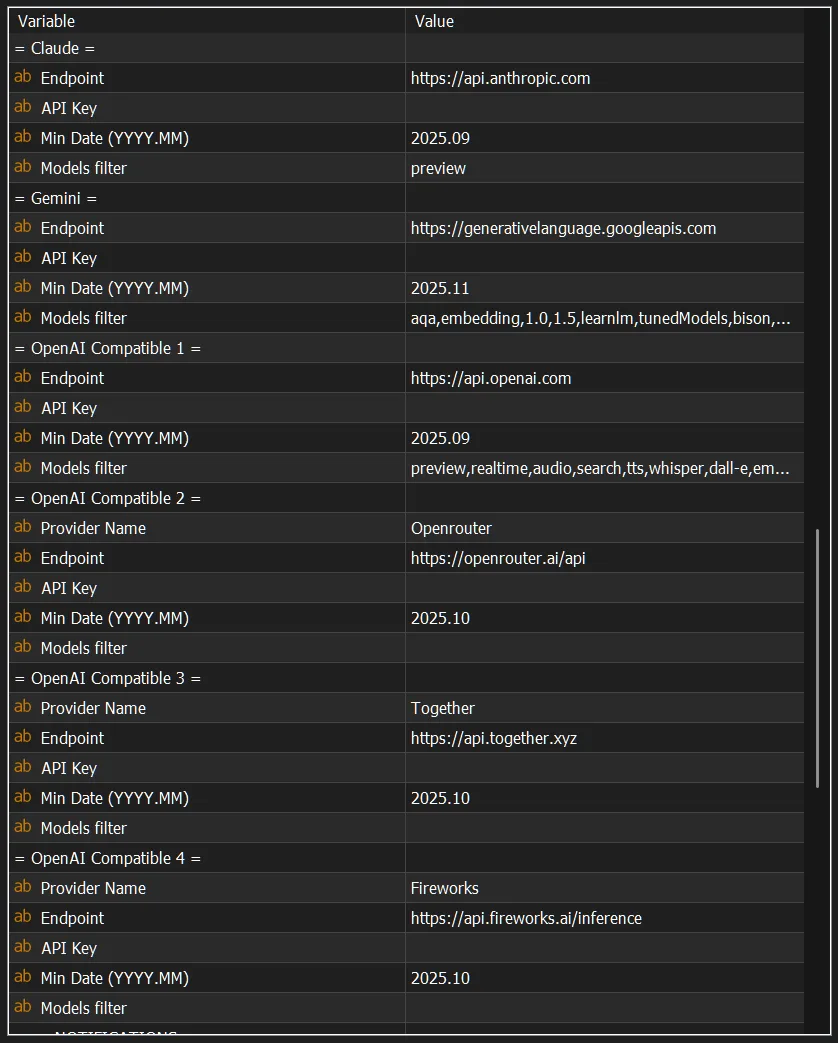
Task: Click ab icon of OpenAI Compatible 1 Endpoint
Action: pos(23,377)
